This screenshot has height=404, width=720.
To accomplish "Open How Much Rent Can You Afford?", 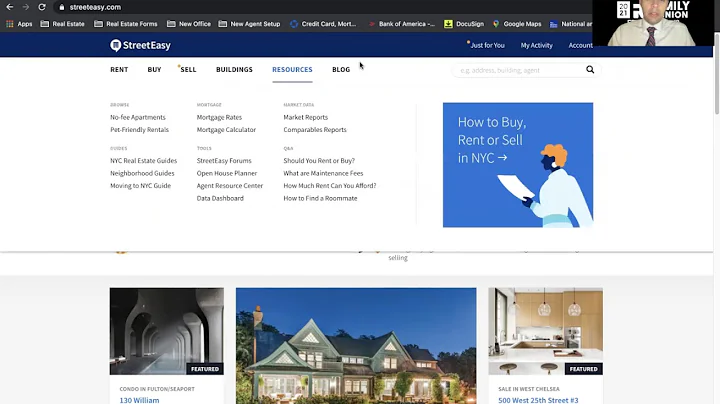I will pos(329,185).
